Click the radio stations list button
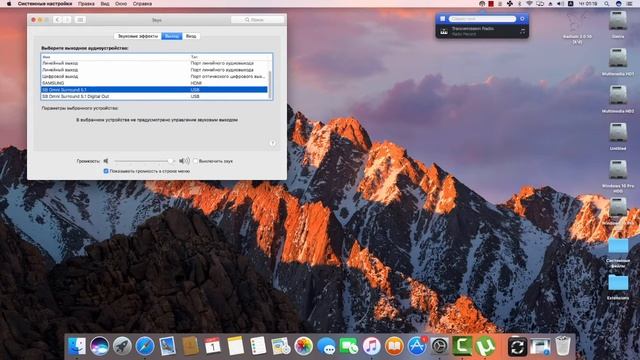This screenshot has height=360, width=640. (442, 19)
